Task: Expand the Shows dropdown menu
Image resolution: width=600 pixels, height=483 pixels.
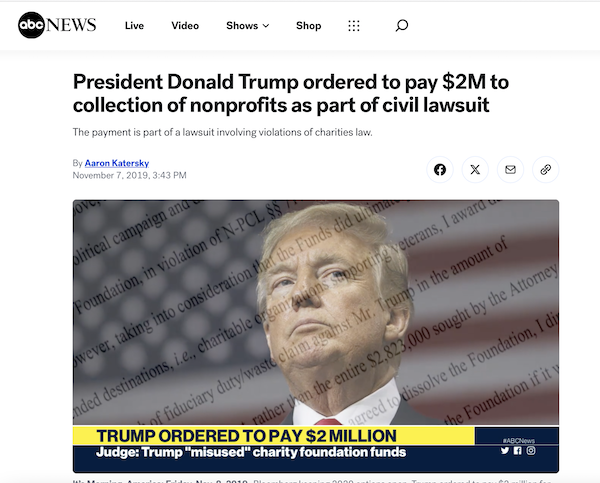Action: [248, 26]
